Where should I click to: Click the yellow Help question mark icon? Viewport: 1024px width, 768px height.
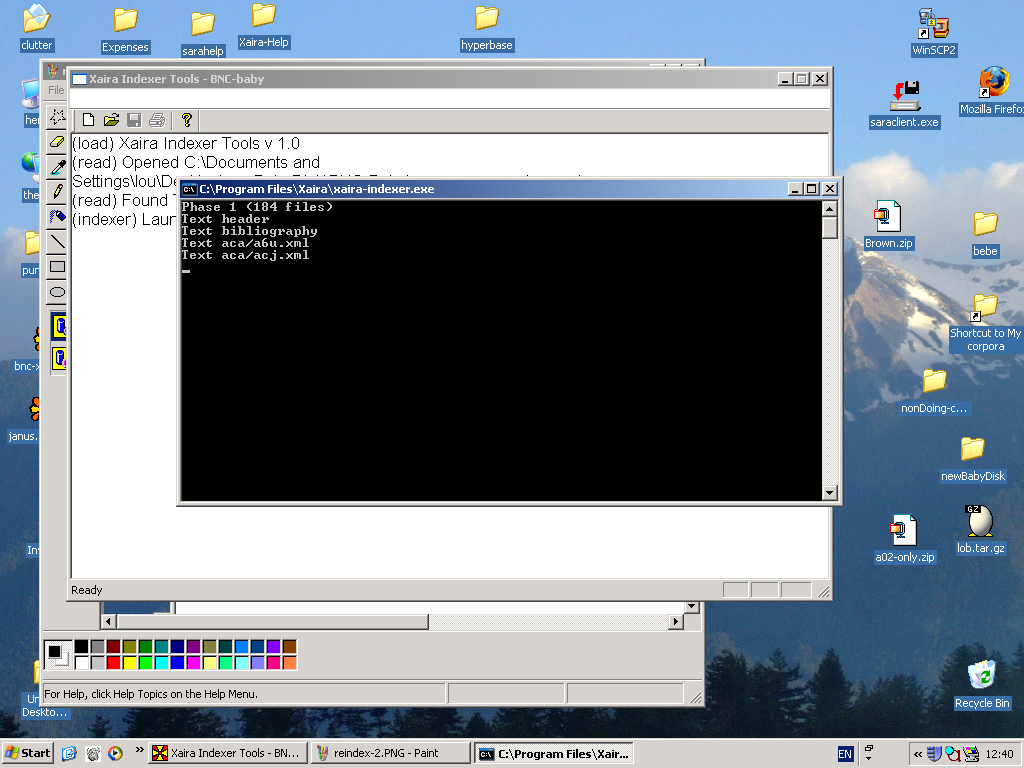187,120
